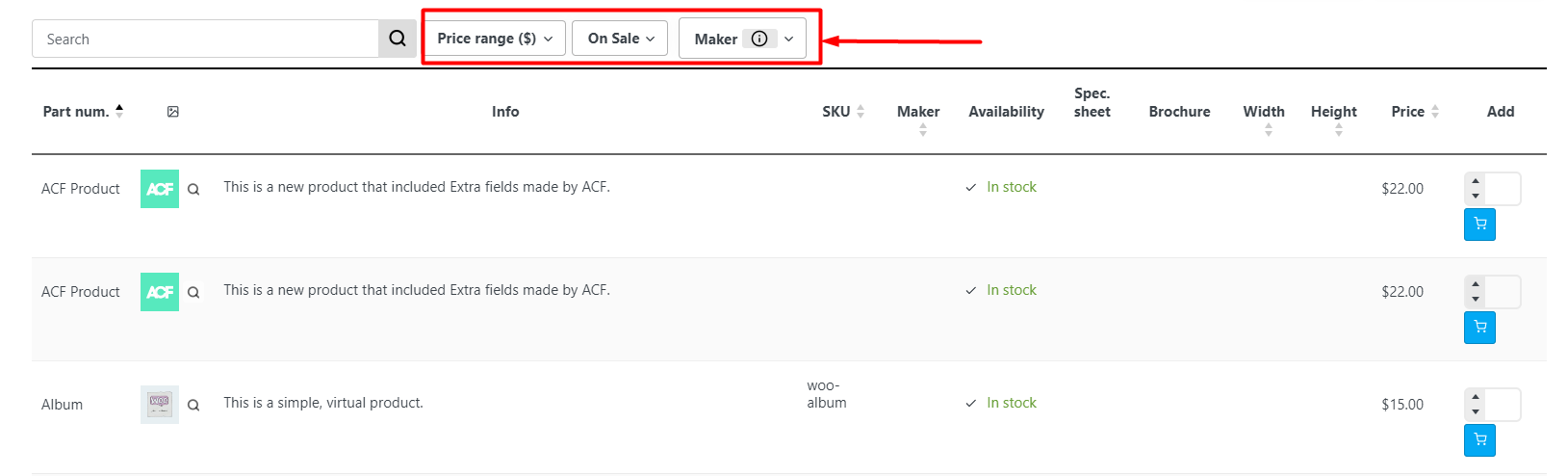Open the Album product thumbnail

pyautogui.click(x=160, y=405)
